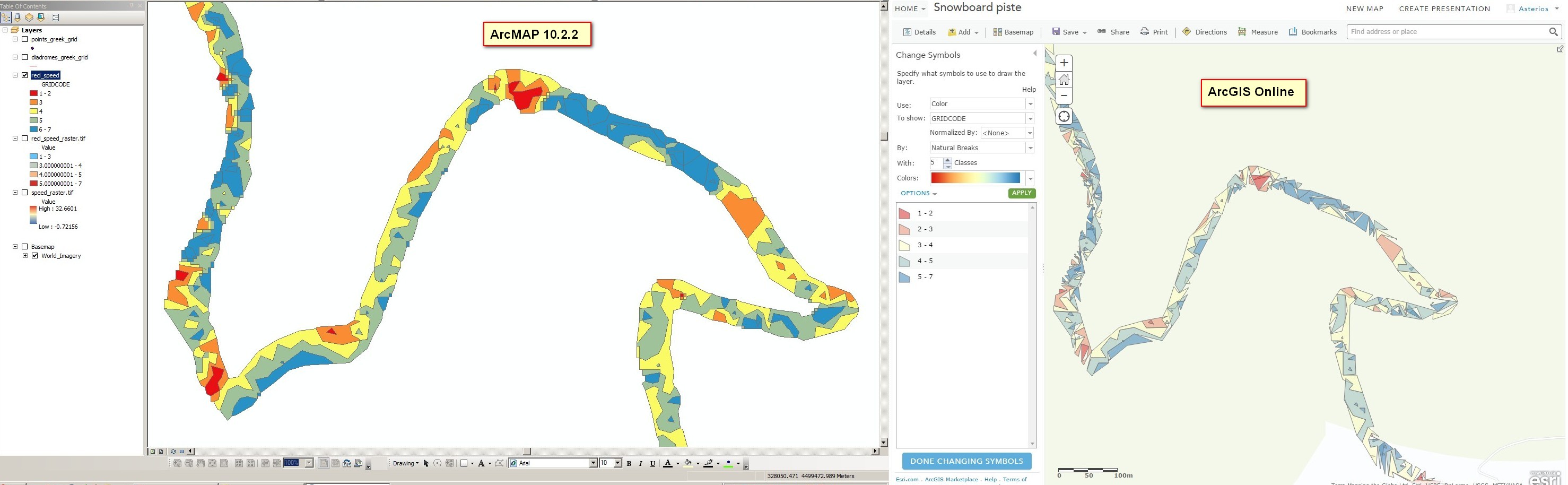Click the Line Color icon
The height and width of the screenshot is (485, 1568).
point(708,464)
